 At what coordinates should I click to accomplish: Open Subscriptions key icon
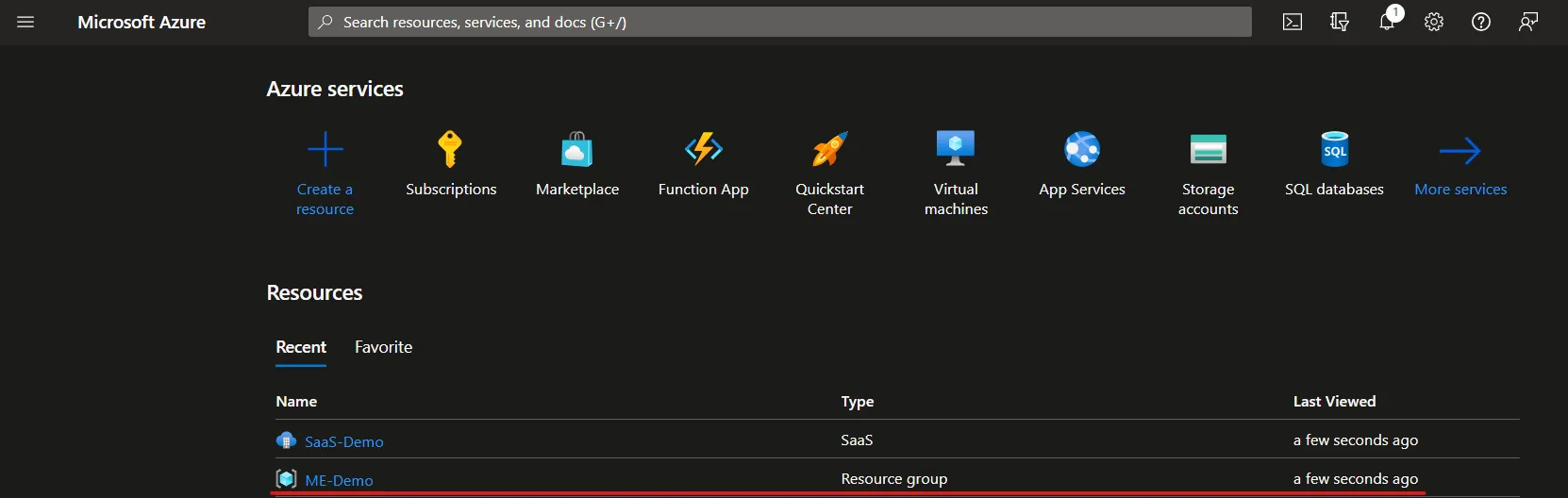pos(451,149)
